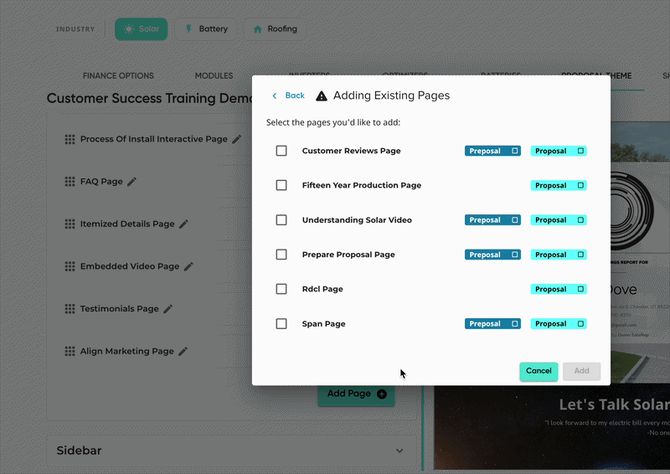Click the Add button in dialog
The height and width of the screenshot is (474, 670).
(582, 371)
